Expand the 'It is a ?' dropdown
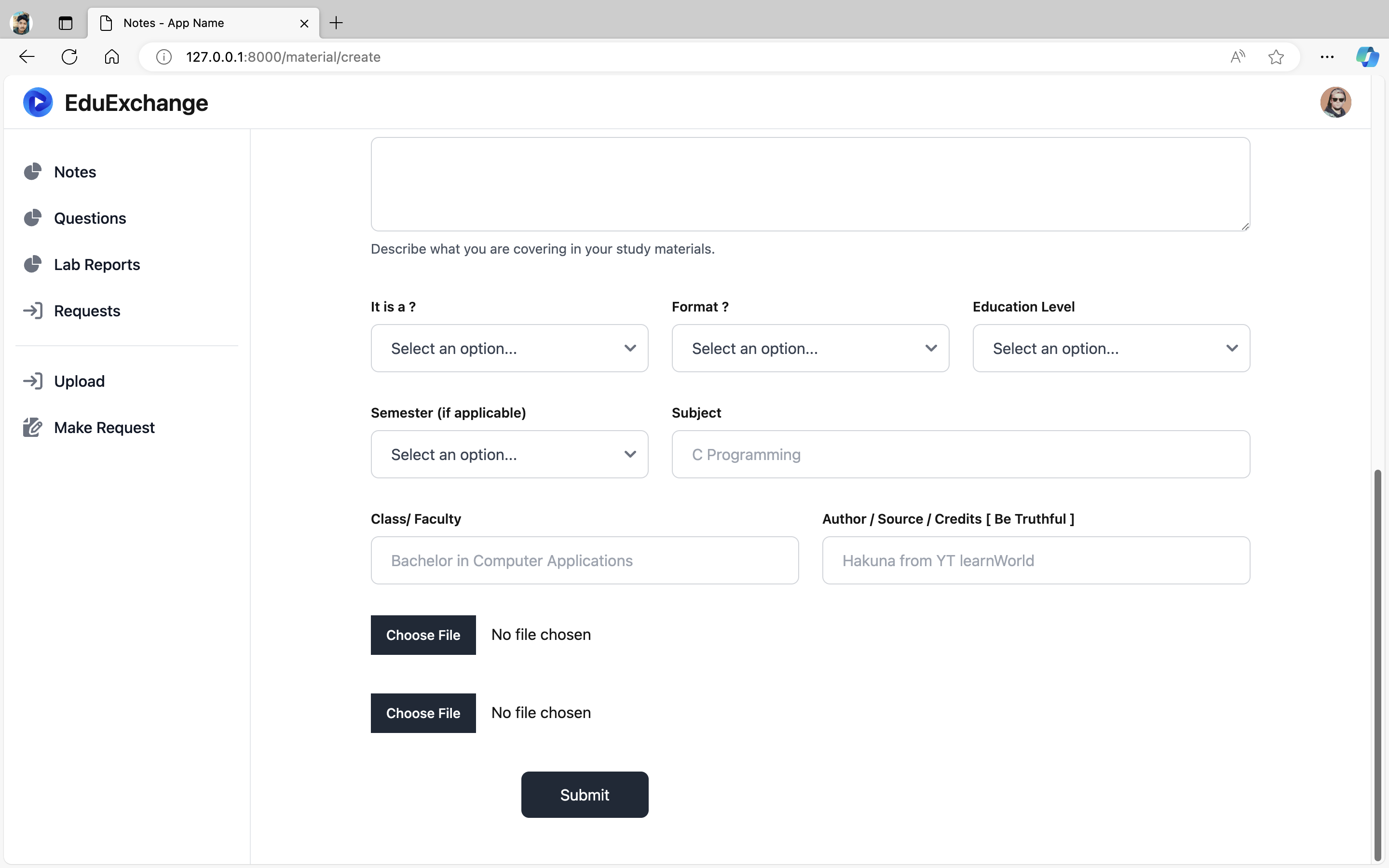Viewport: 1389px width, 868px height. click(x=509, y=349)
